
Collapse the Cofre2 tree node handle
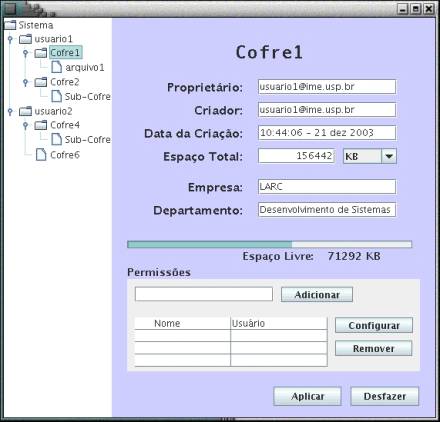point(25,82)
